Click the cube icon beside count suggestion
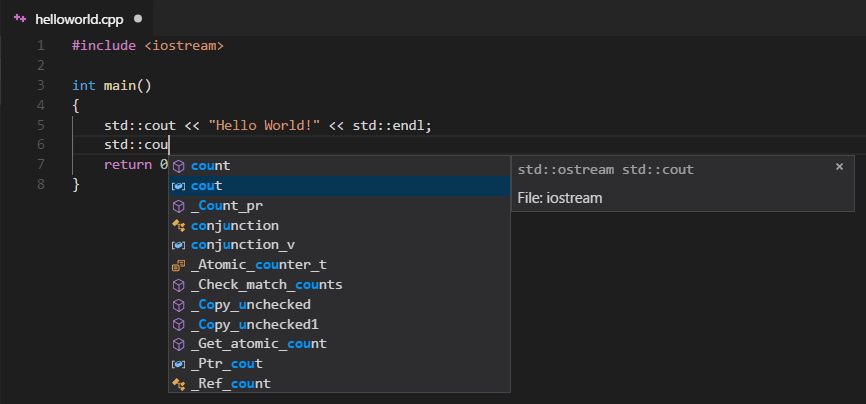This screenshot has height=404, width=866. click(179, 166)
